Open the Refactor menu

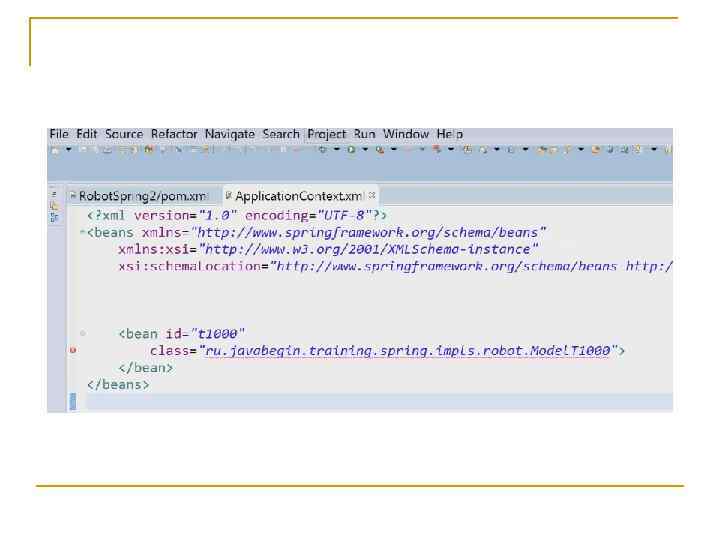(174, 134)
